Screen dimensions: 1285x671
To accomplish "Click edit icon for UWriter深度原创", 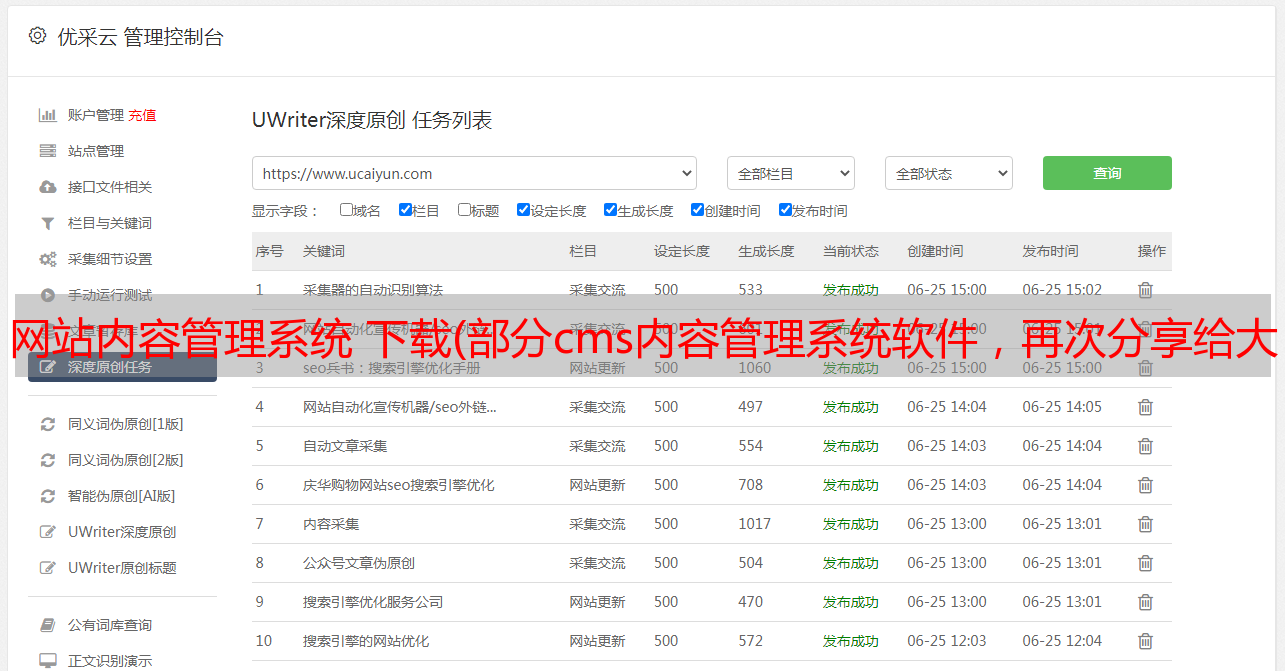I will tap(47, 532).
